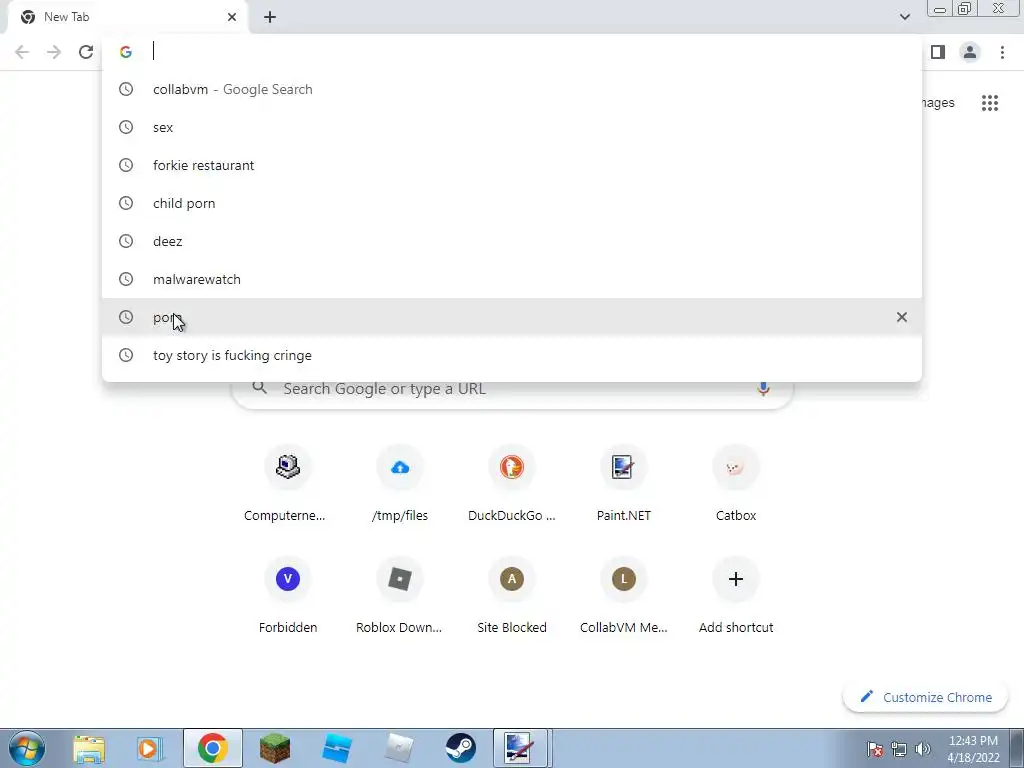Open the Action Center flag in tray
This screenshot has width=1024, height=768.
click(875, 749)
